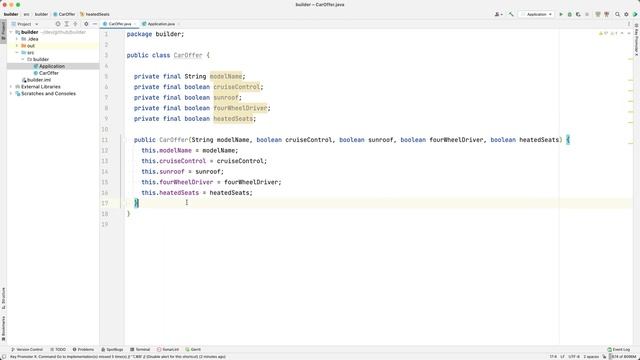Open Search Everywhere magnifier icon
Viewport: 640px width, 360px height.
click(x=618, y=14)
